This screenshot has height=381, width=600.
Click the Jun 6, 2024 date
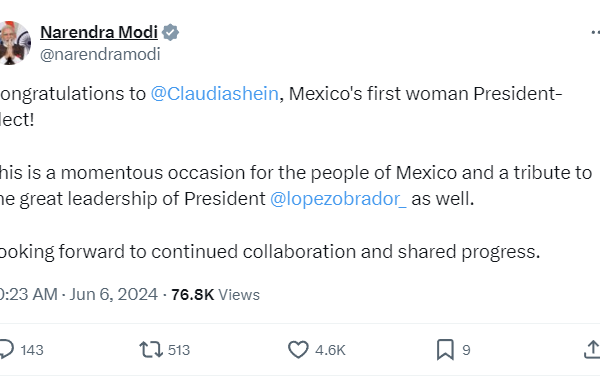point(114,295)
